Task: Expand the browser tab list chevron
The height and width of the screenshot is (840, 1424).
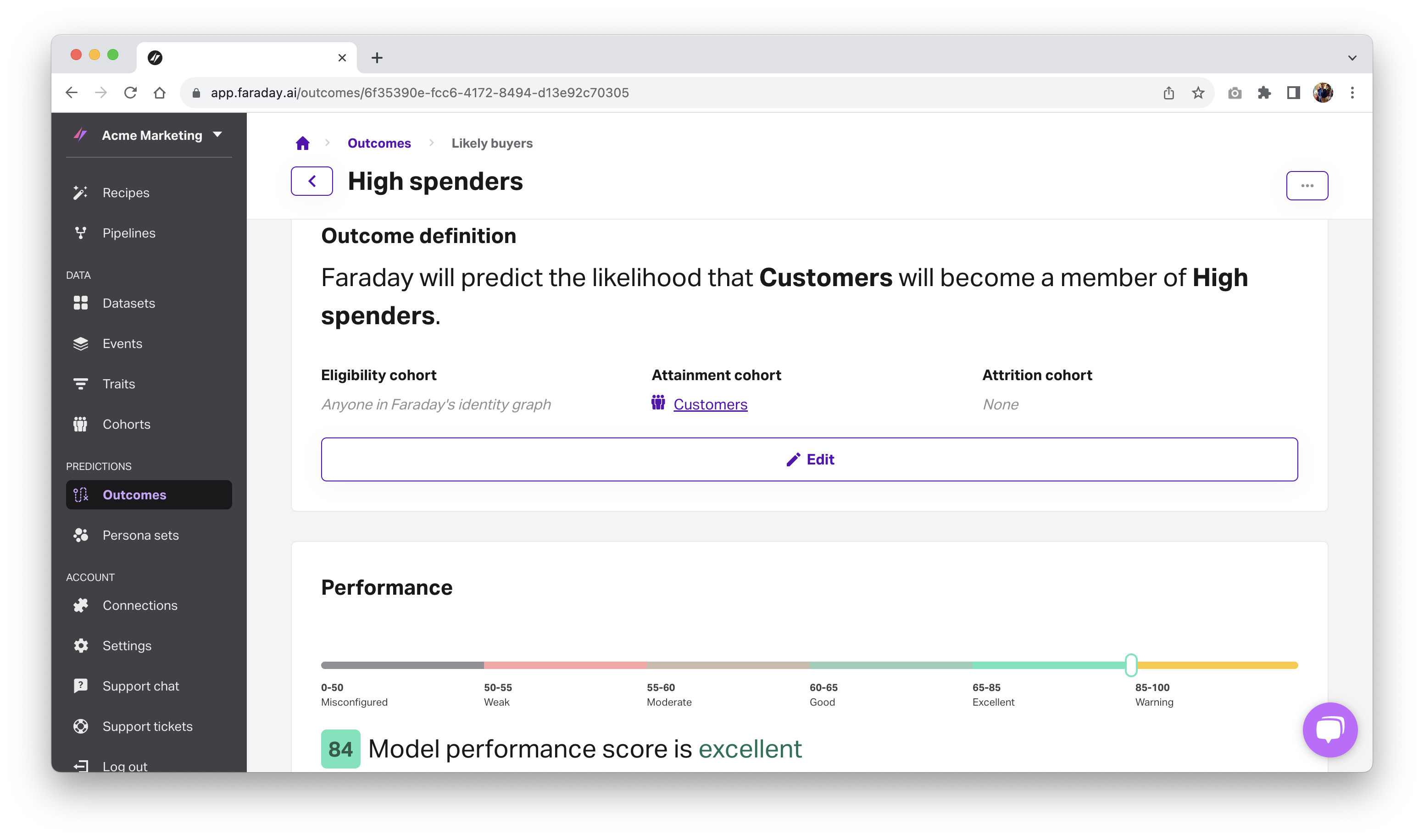Action: tap(1352, 58)
